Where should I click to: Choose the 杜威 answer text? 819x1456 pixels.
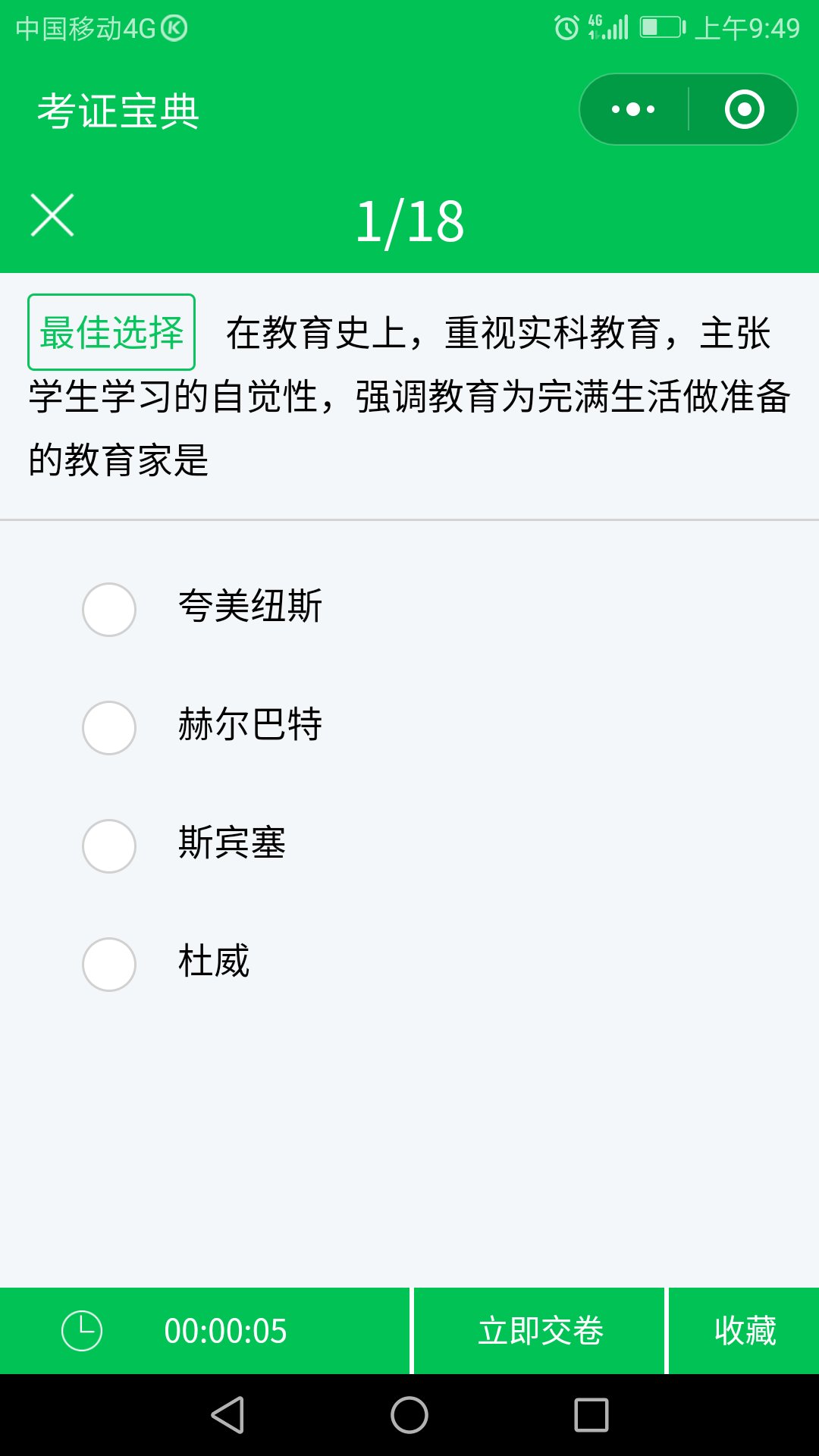click(x=214, y=962)
